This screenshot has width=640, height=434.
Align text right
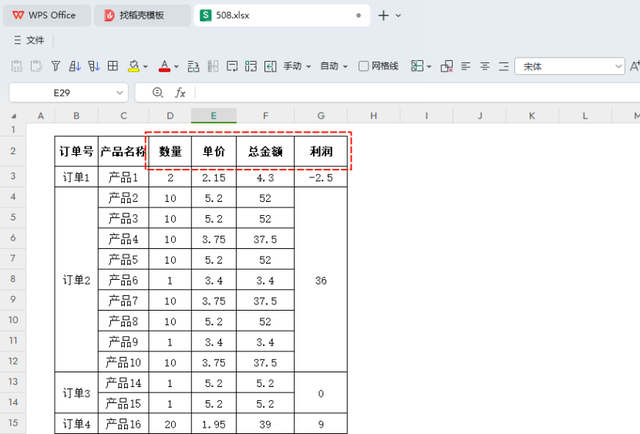point(504,66)
